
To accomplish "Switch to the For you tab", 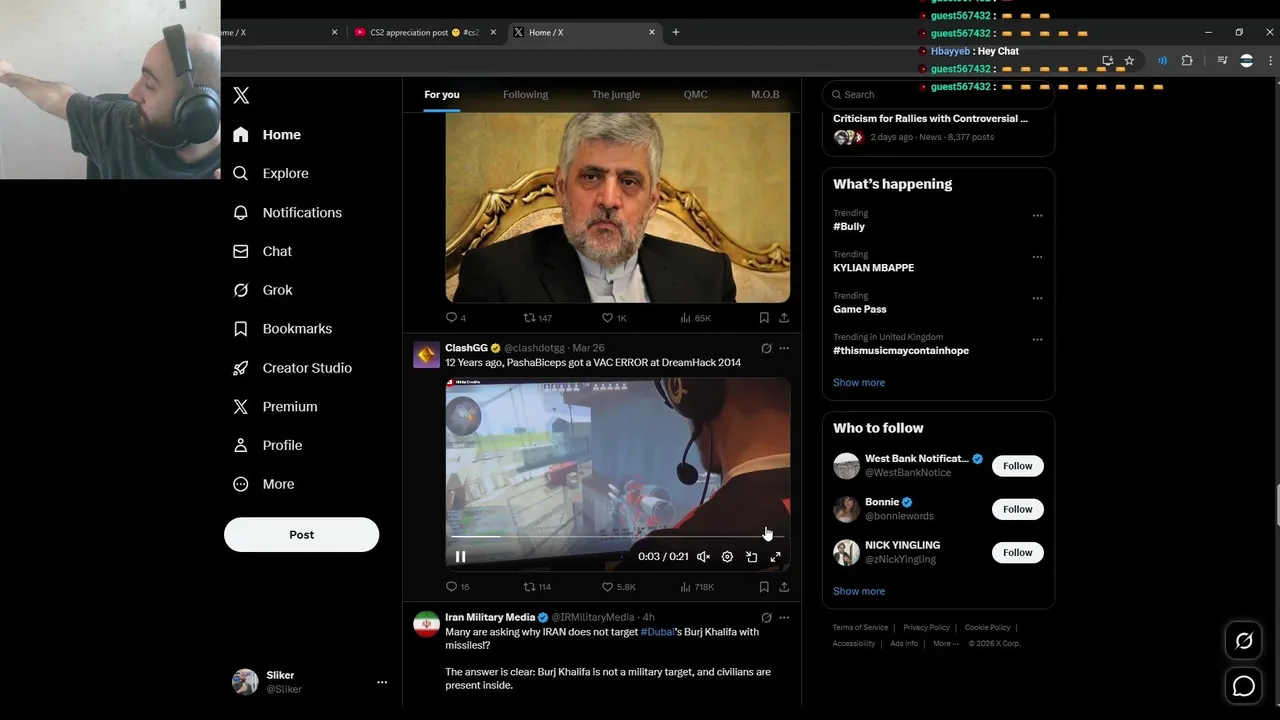I will (x=442, y=95).
